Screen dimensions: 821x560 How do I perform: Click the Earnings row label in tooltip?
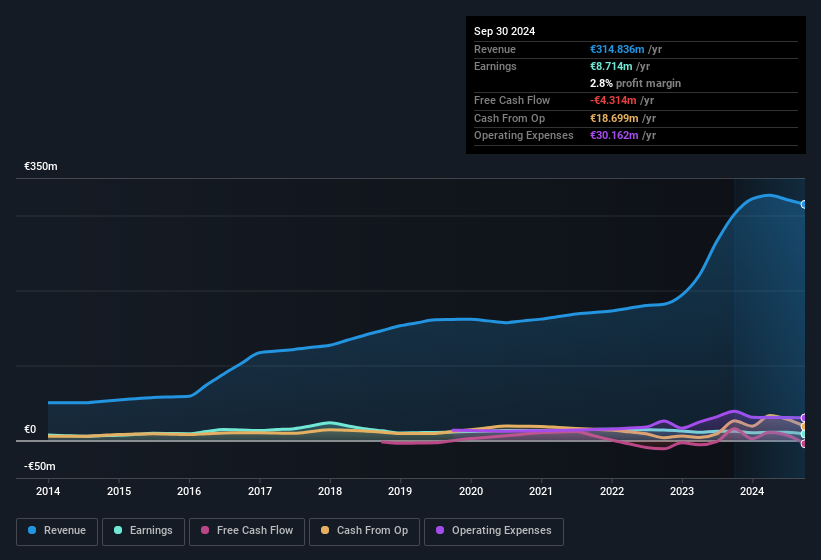[x=495, y=66]
